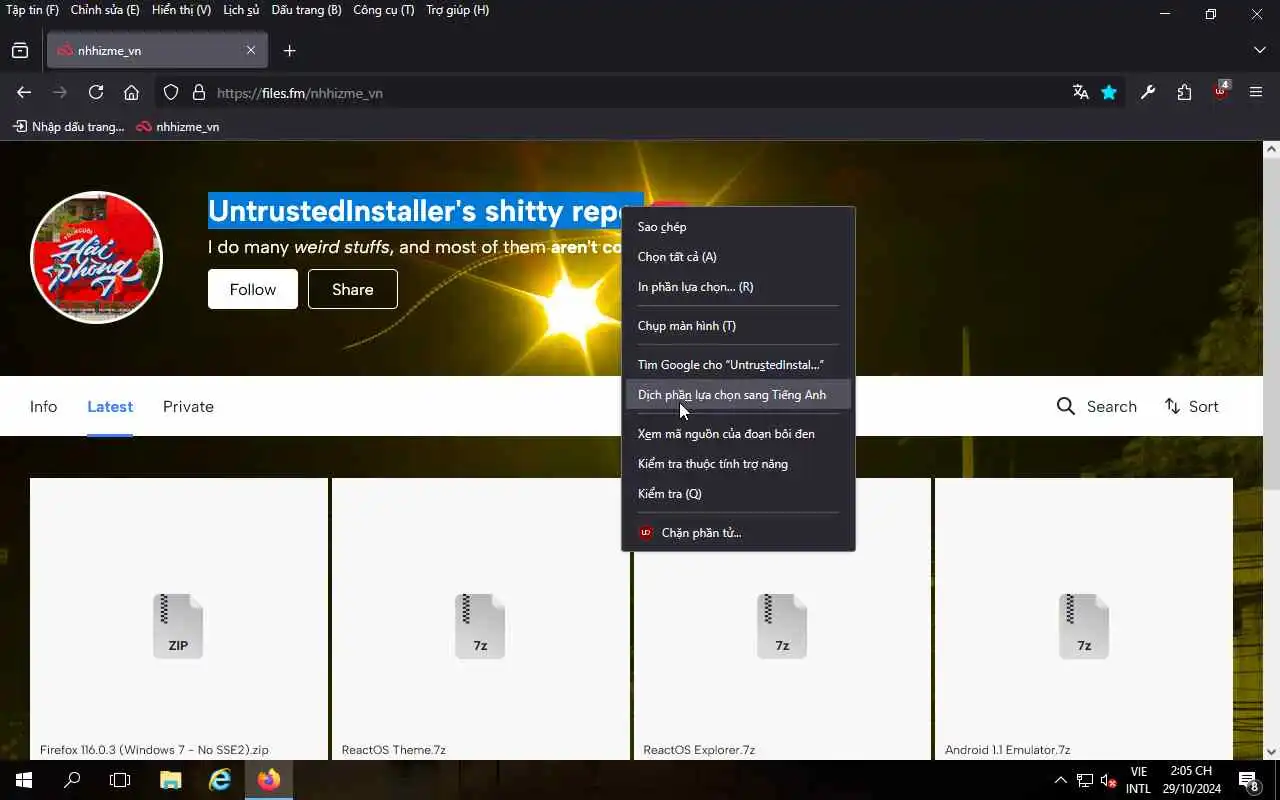Open the Công cụ (T) menu
The height and width of the screenshot is (800, 1280).
pos(383,10)
